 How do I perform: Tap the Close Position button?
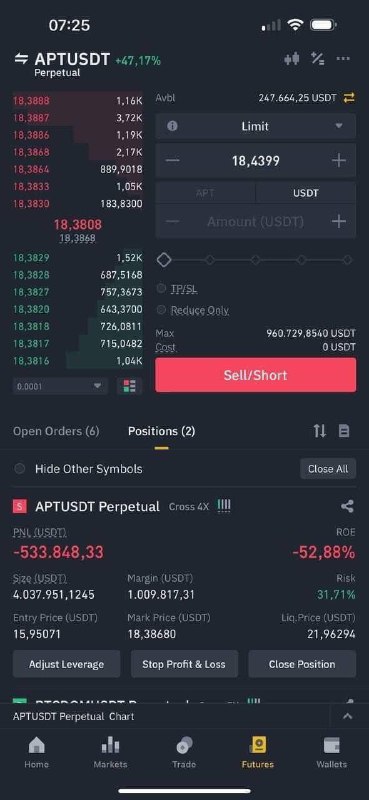pyautogui.click(x=302, y=664)
